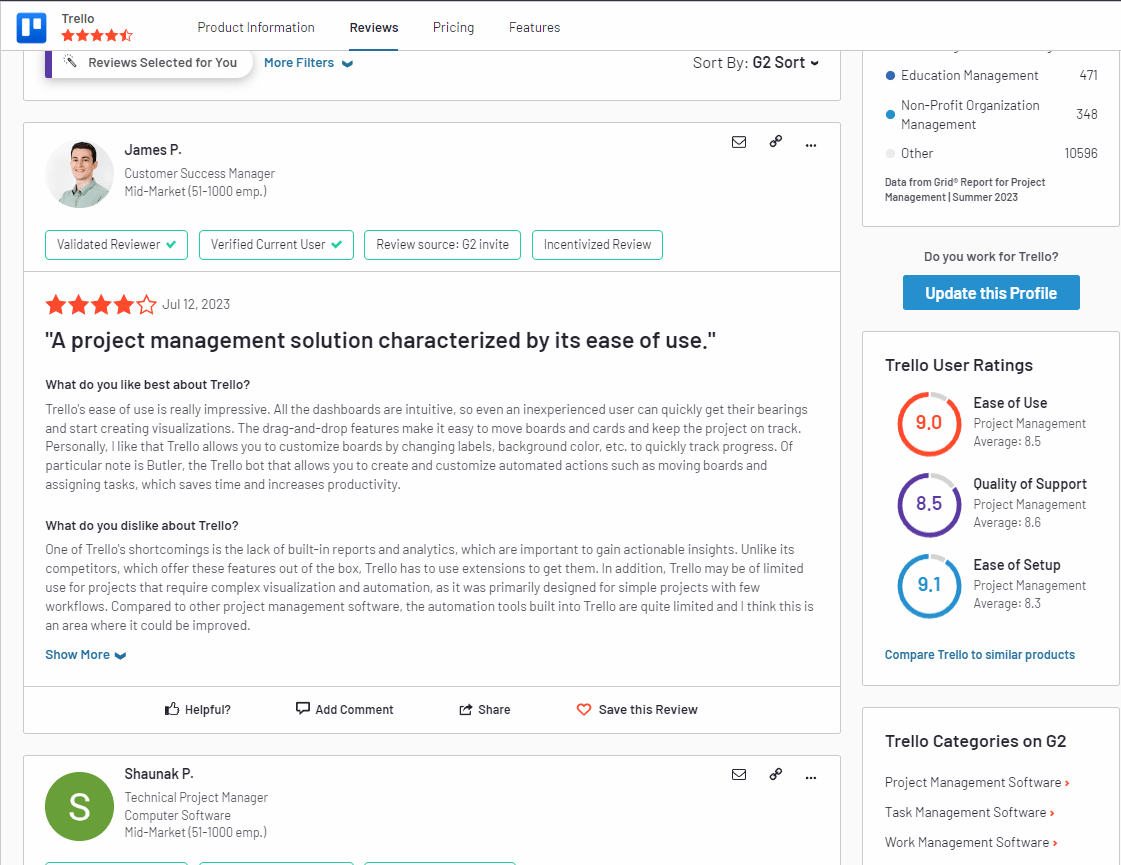Image resolution: width=1121 pixels, height=865 pixels.
Task: Click the Add Comment button
Action: coord(344,709)
